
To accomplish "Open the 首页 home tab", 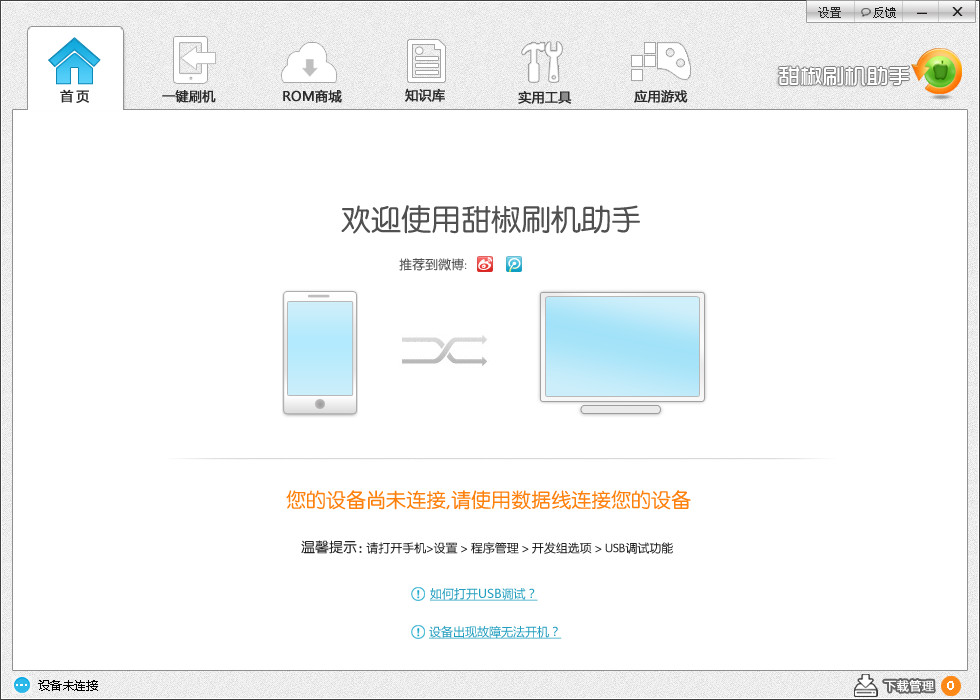I will tap(75, 69).
